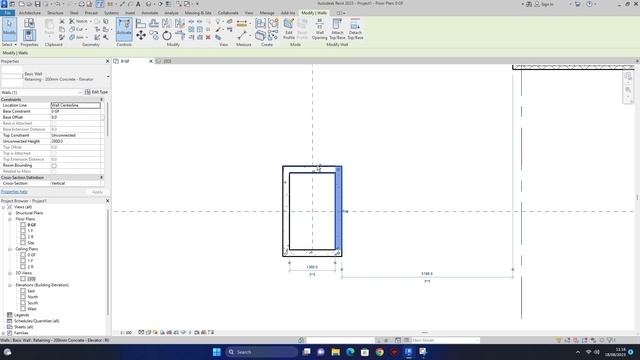Expand the Families tree node
The image size is (640, 360).
click(x=4, y=333)
